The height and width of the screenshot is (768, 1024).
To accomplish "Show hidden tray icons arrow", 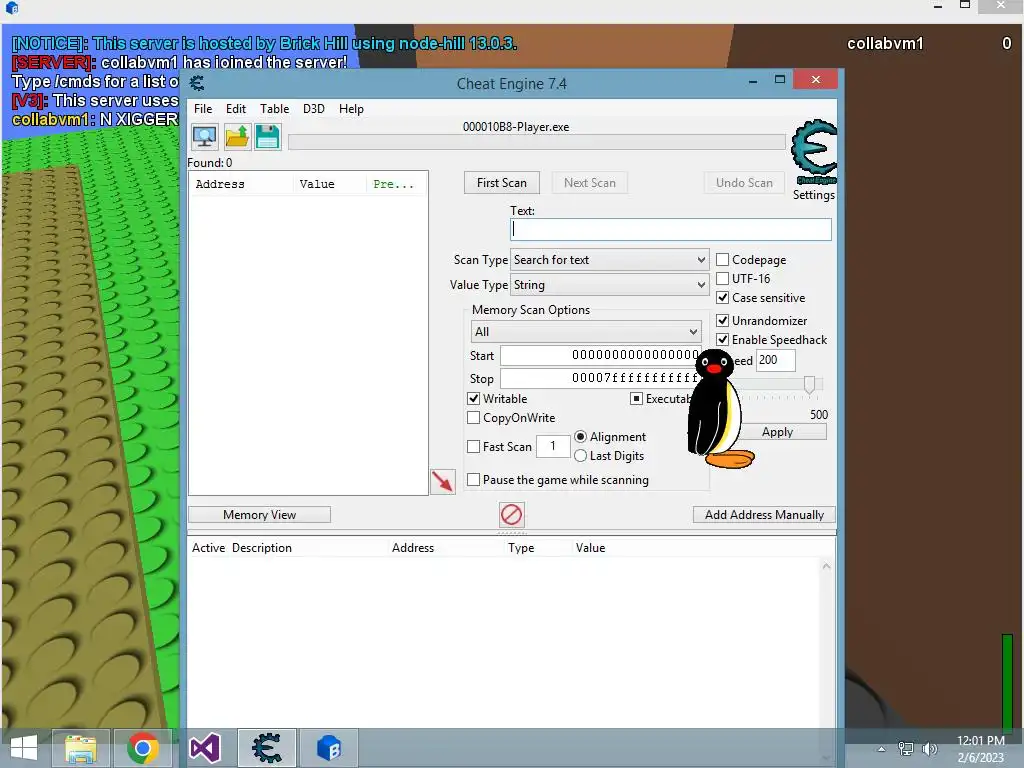I will (881, 749).
